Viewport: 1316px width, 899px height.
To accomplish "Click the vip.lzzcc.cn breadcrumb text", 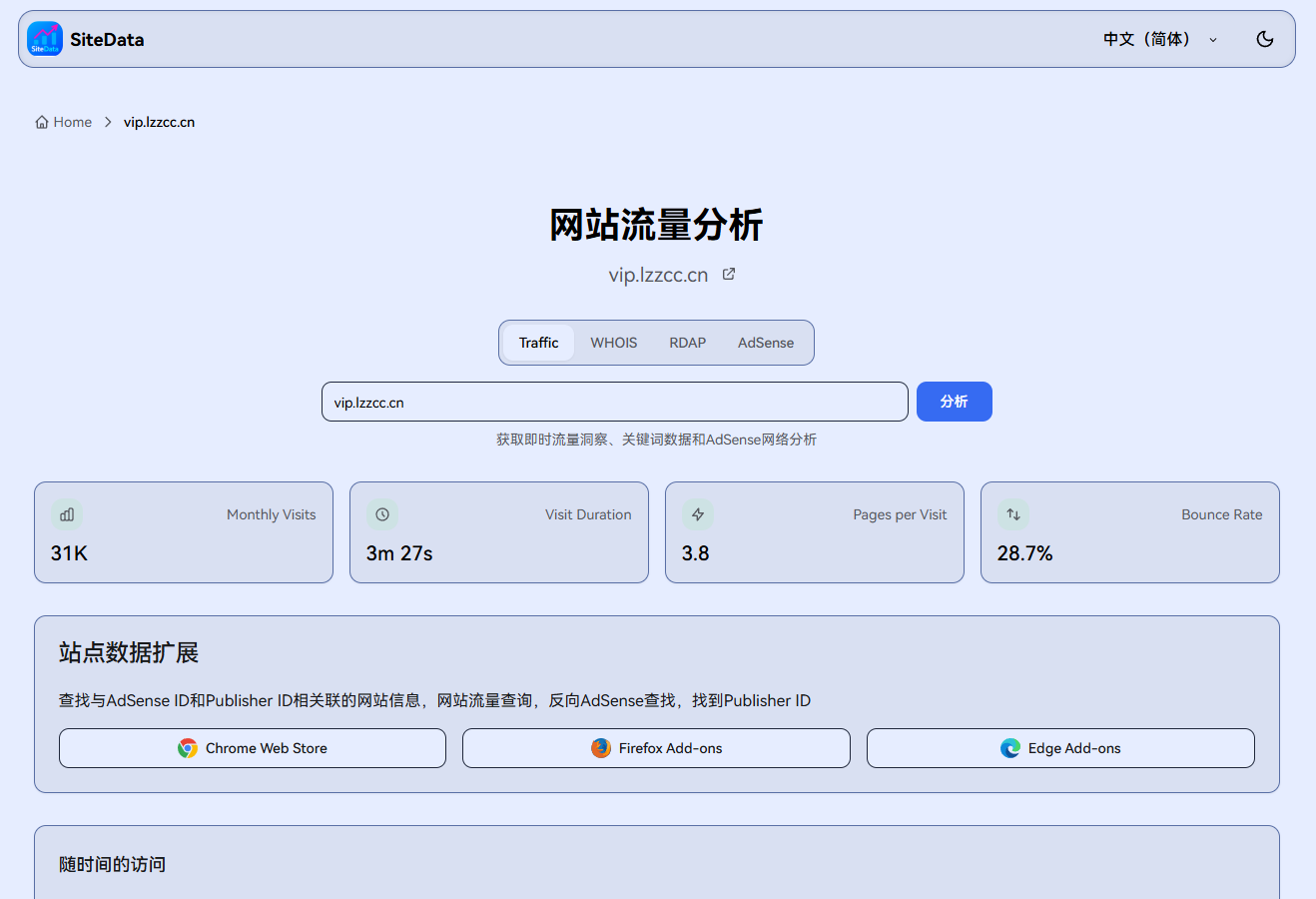I will (x=159, y=122).
